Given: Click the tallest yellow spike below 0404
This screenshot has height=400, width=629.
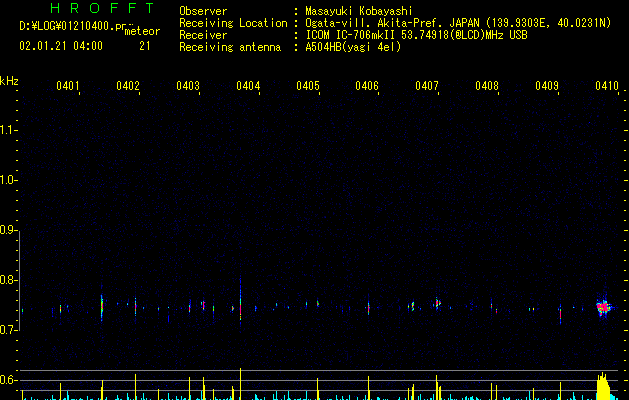Looking at the screenshot, I should (240, 384).
